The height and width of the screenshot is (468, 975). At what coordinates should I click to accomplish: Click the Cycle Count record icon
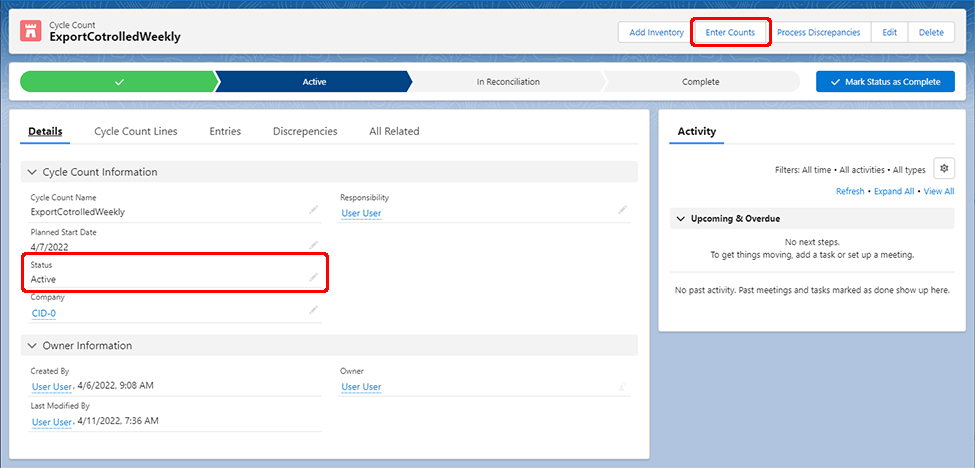pyautogui.click(x=31, y=32)
